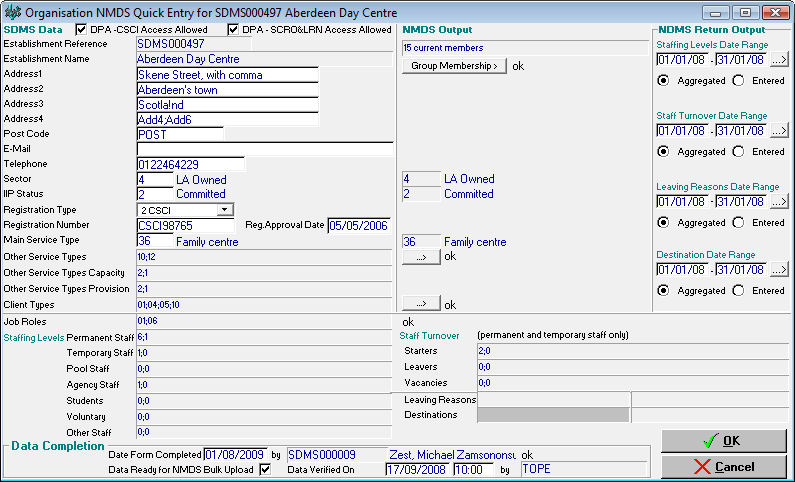Click Staffing Levels end date 31/01/08
This screenshot has width=795, height=482.
click(741, 60)
